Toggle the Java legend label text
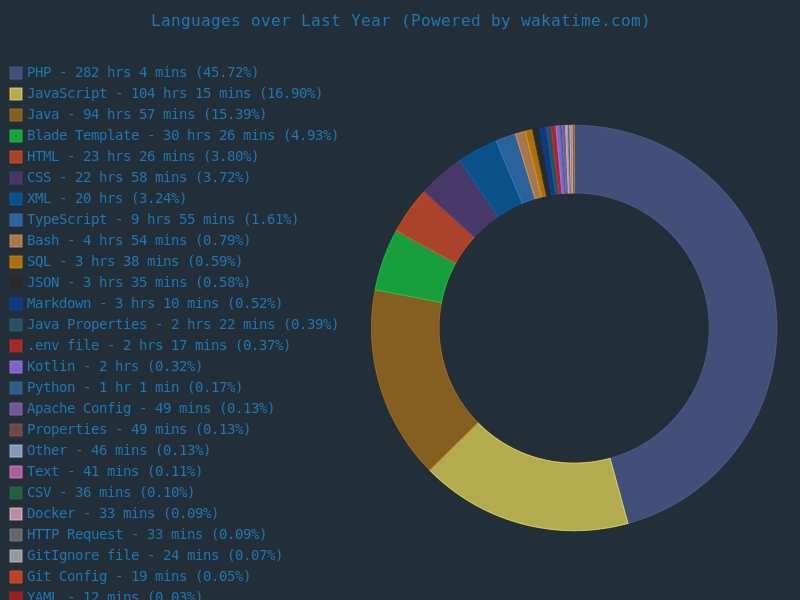Viewport: 800px width, 600px height. 147,115
